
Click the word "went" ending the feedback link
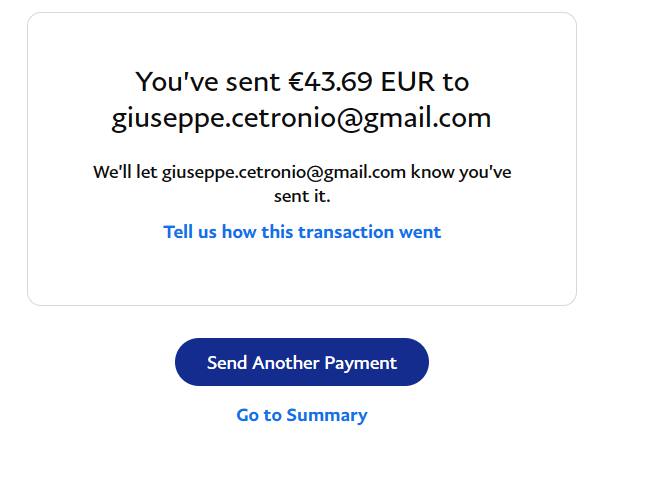pos(420,232)
